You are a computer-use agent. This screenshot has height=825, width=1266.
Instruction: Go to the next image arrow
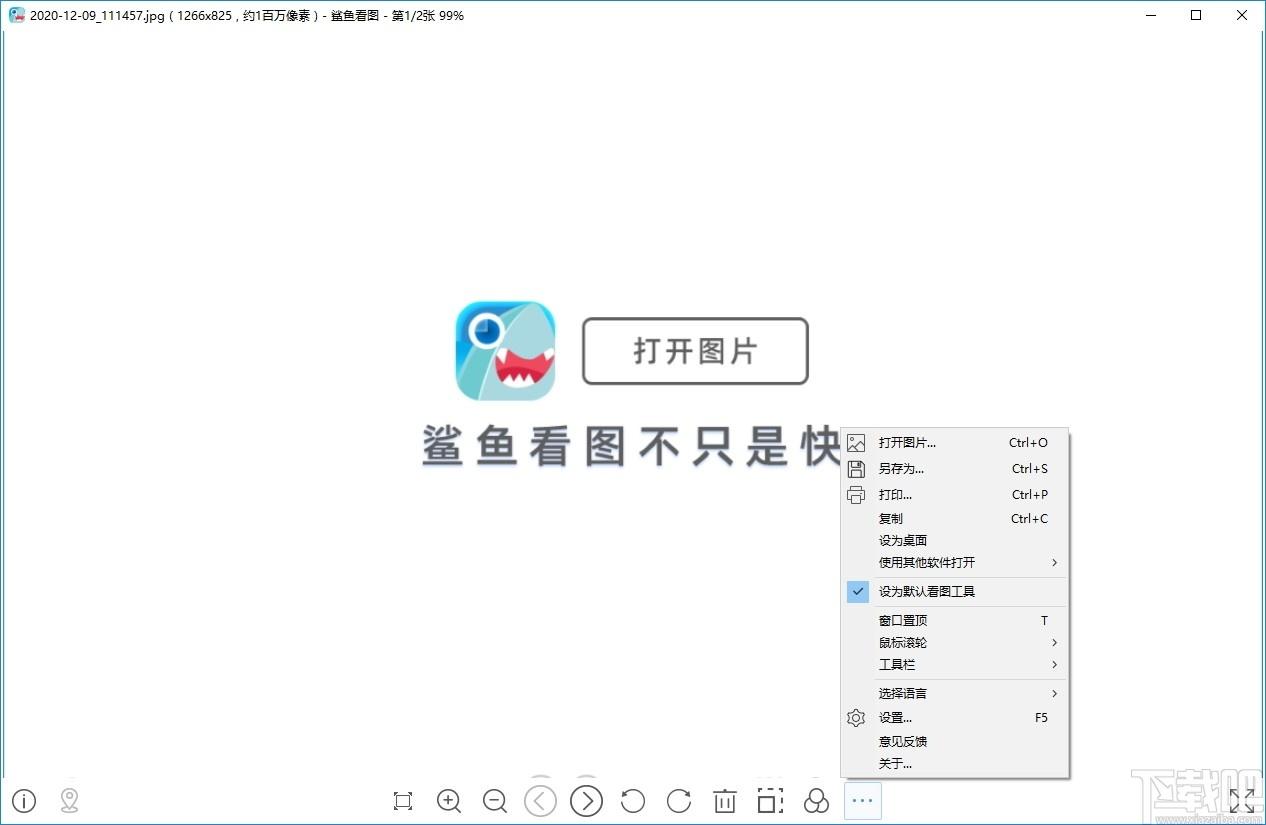587,801
